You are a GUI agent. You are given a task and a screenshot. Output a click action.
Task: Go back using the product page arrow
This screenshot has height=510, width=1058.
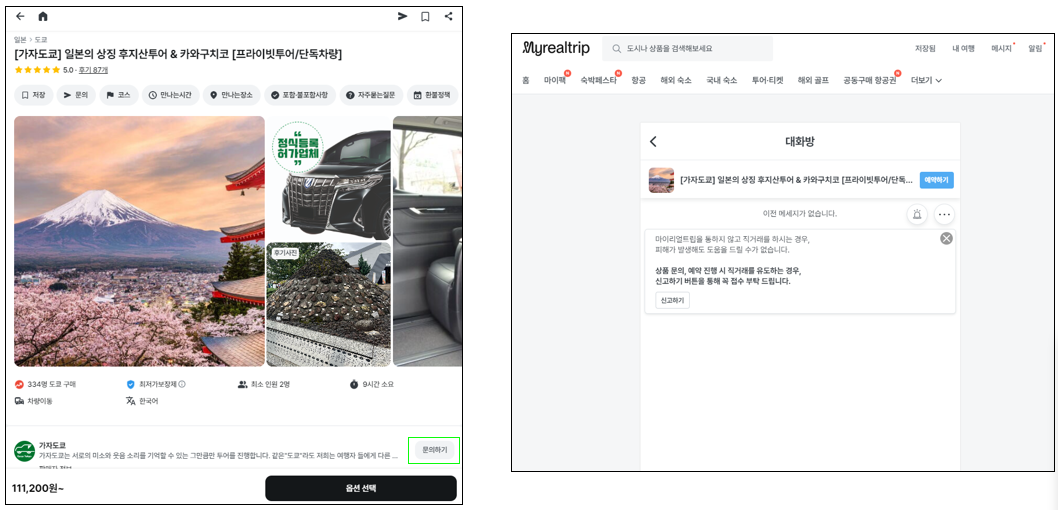point(20,16)
